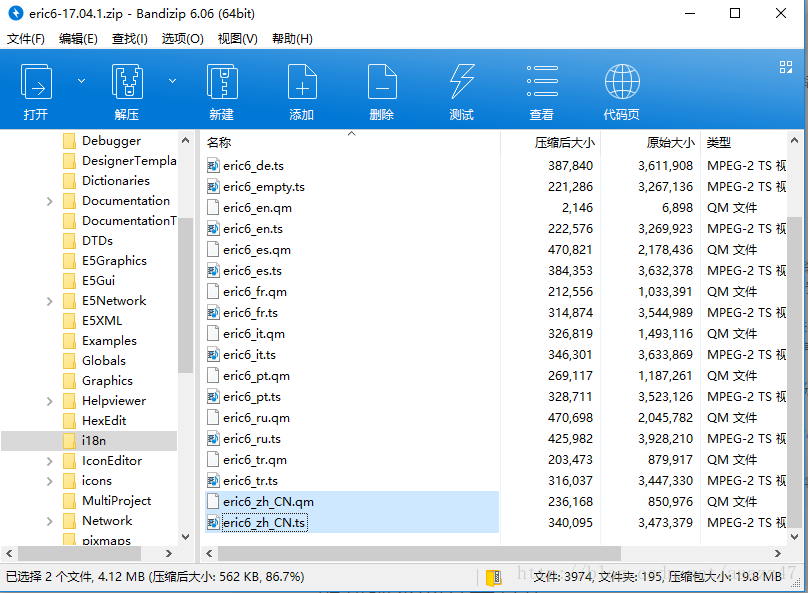
Task: Open the dropdown arrow next to 解压
Action: tap(171, 80)
